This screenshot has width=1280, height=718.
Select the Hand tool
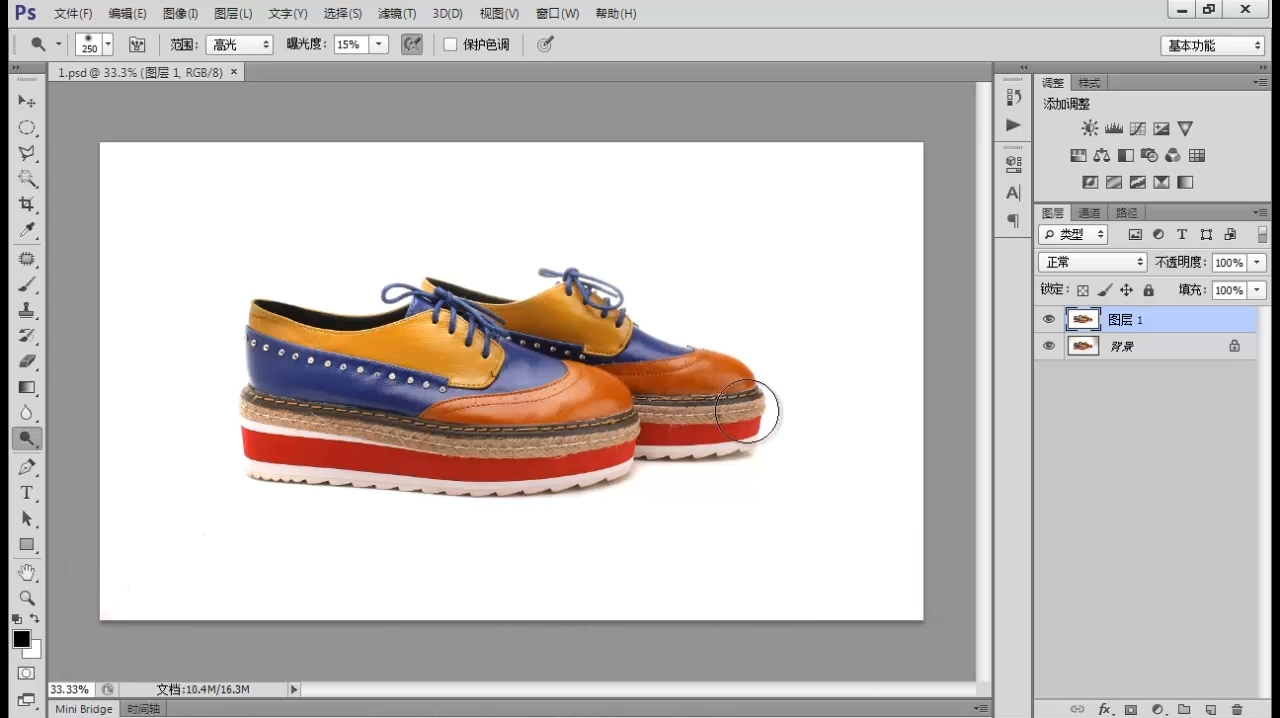coord(27,573)
